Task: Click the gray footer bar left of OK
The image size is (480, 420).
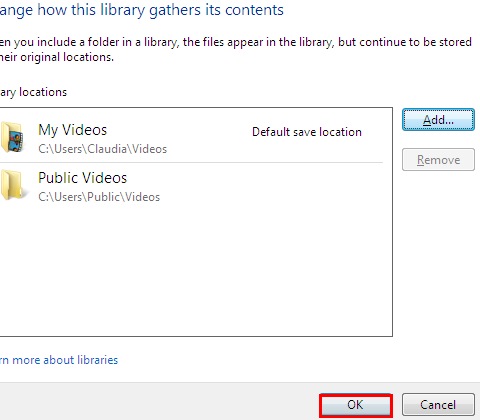Action: pyautogui.click(x=157, y=402)
